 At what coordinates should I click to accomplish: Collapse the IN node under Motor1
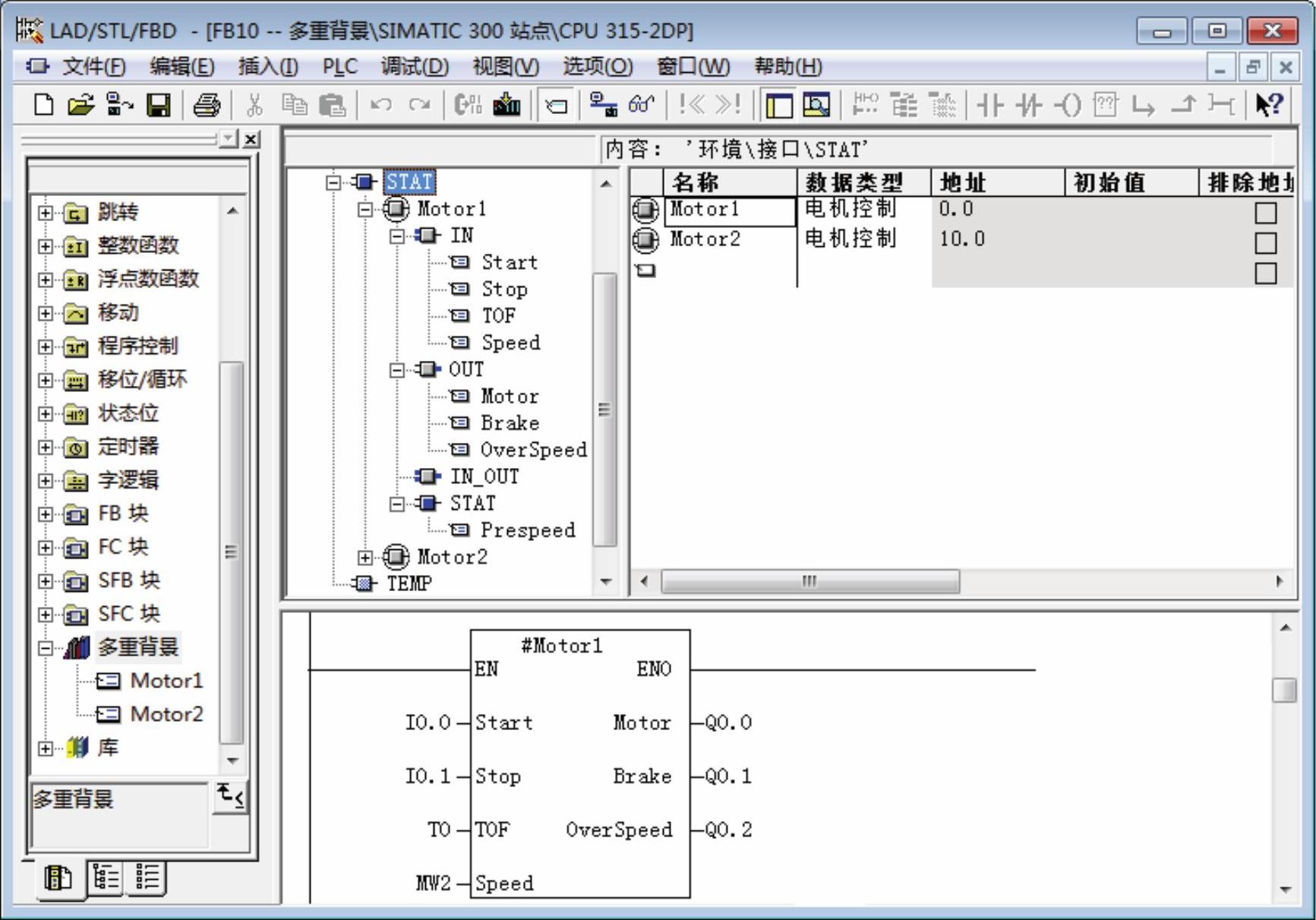396,236
